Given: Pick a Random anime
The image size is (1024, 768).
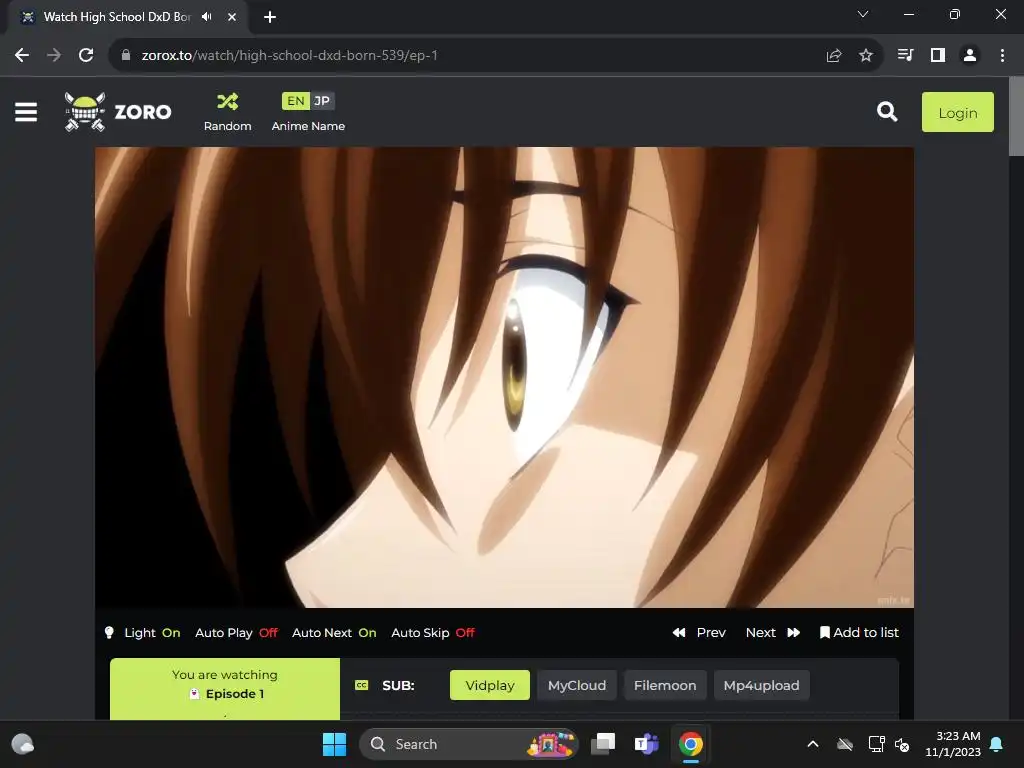Looking at the screenshot, I should click(x=227, y=112).
